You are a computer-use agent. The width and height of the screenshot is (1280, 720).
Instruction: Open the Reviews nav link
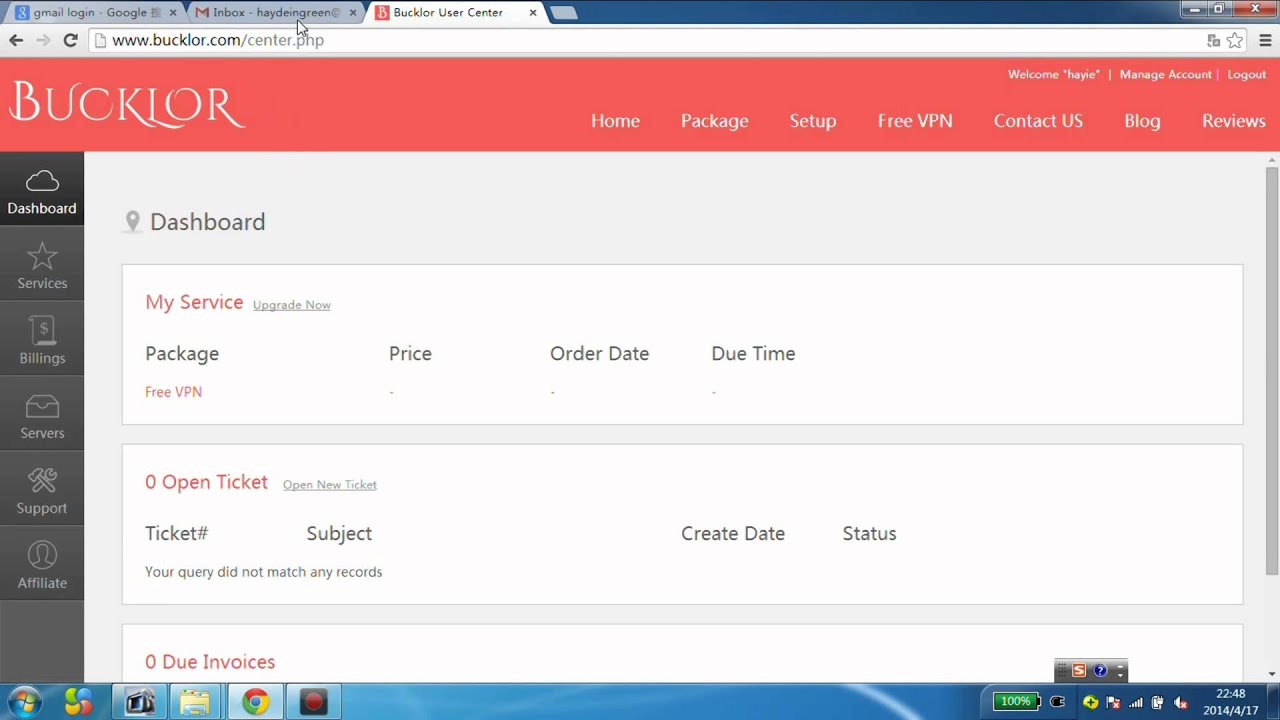(x=1233, y=121)
